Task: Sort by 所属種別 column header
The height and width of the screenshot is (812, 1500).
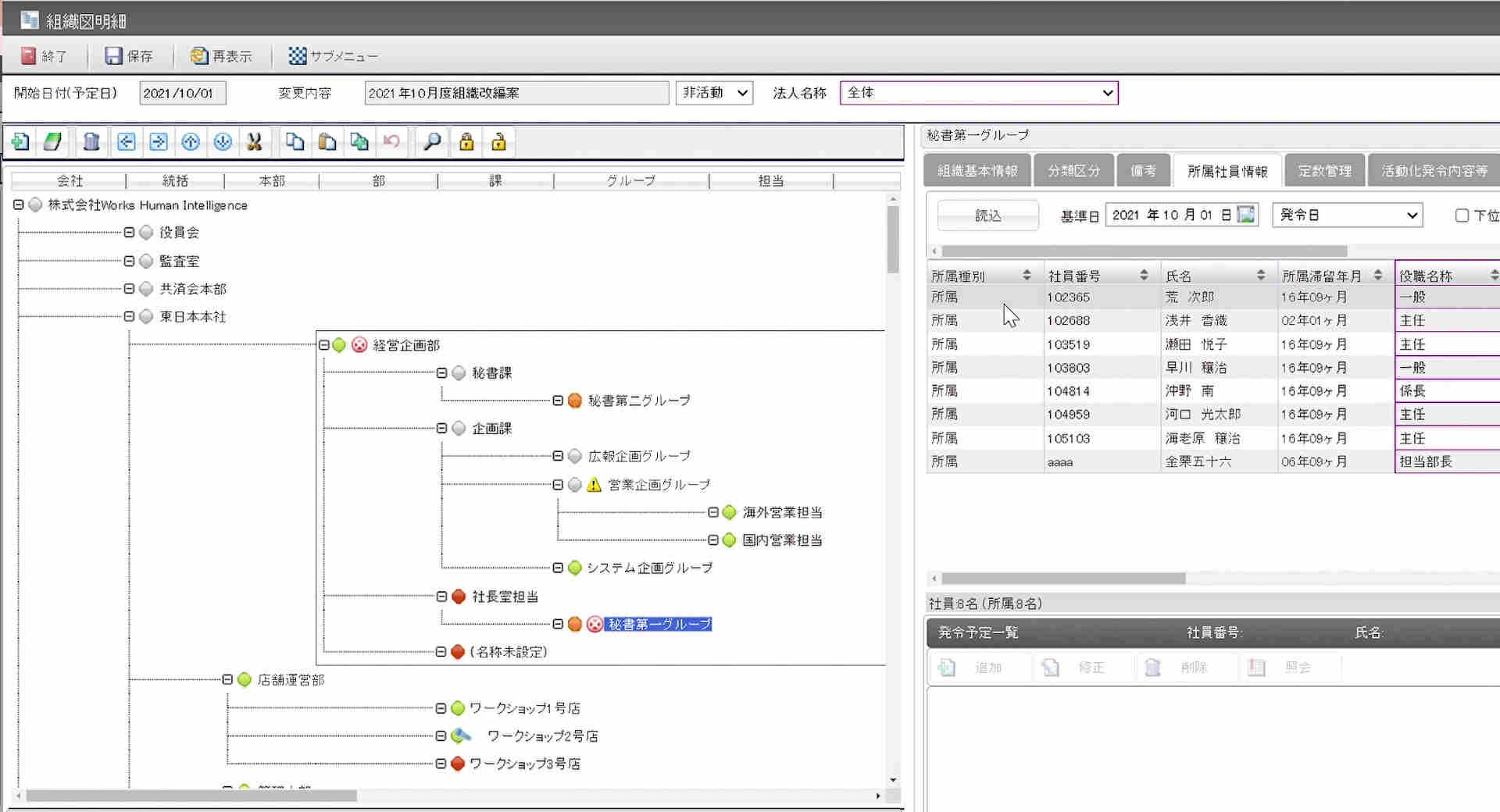Action: coord(984,276)
